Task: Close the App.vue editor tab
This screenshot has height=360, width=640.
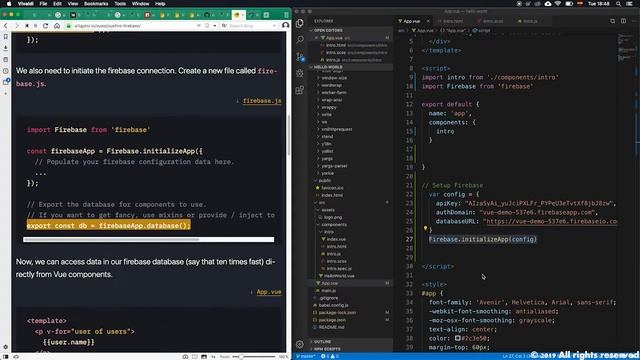Action: coord(429,21)
